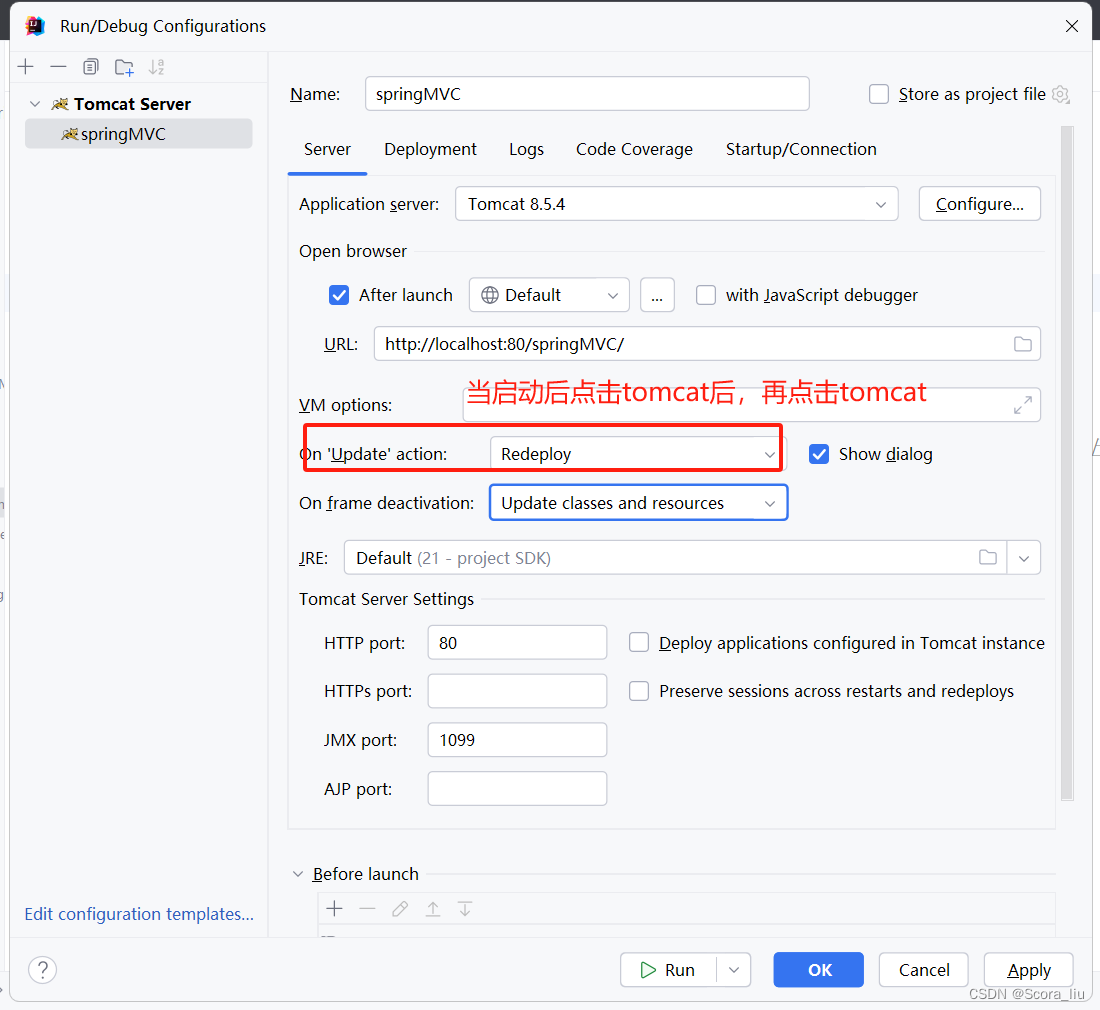The height and width of the screenshot is (1010, 1100).
Task: Create a new configuration folder
Action: point(124,67)
